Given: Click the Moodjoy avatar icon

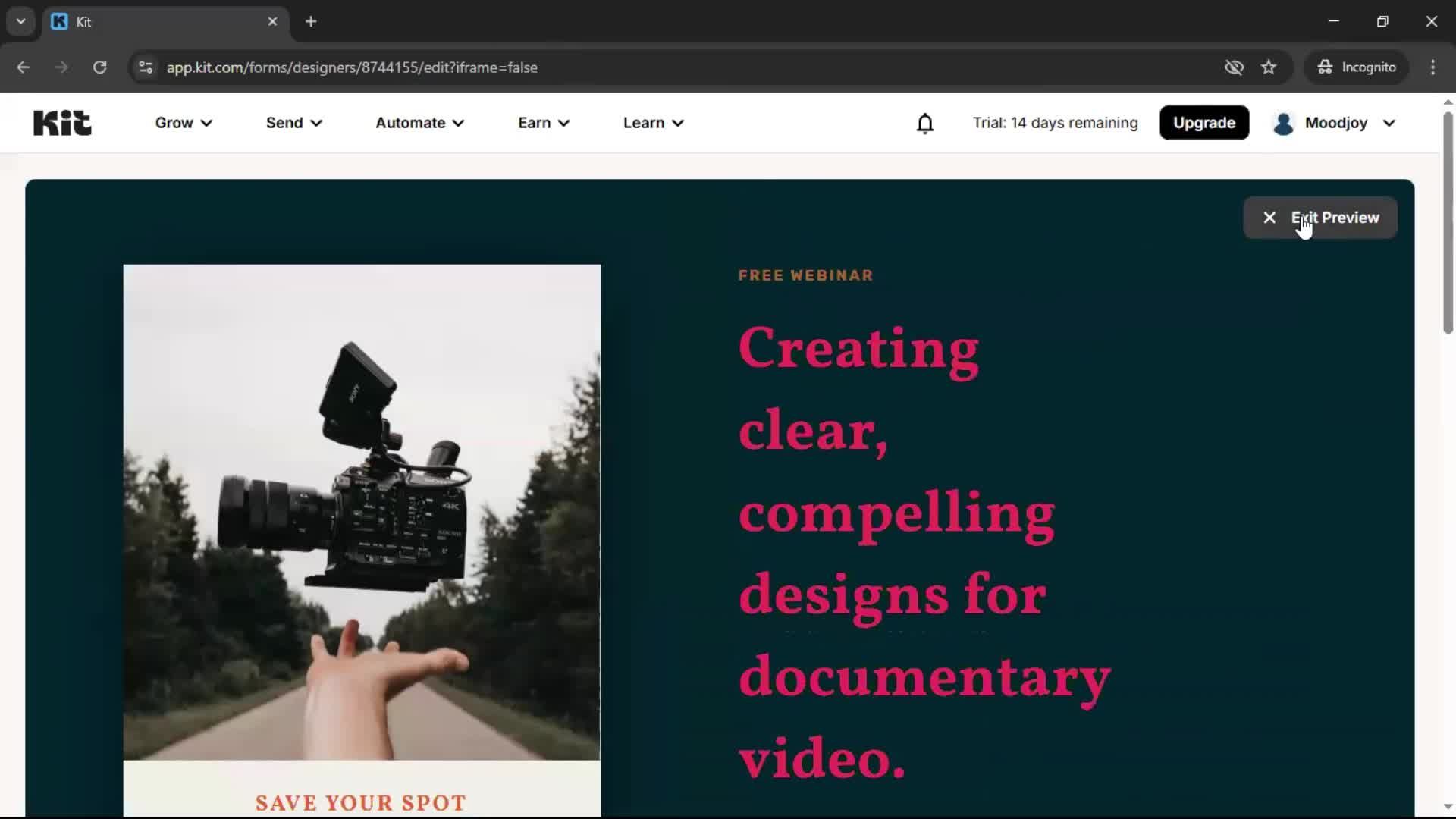Looking at the screenshot, I should 1283,124.
